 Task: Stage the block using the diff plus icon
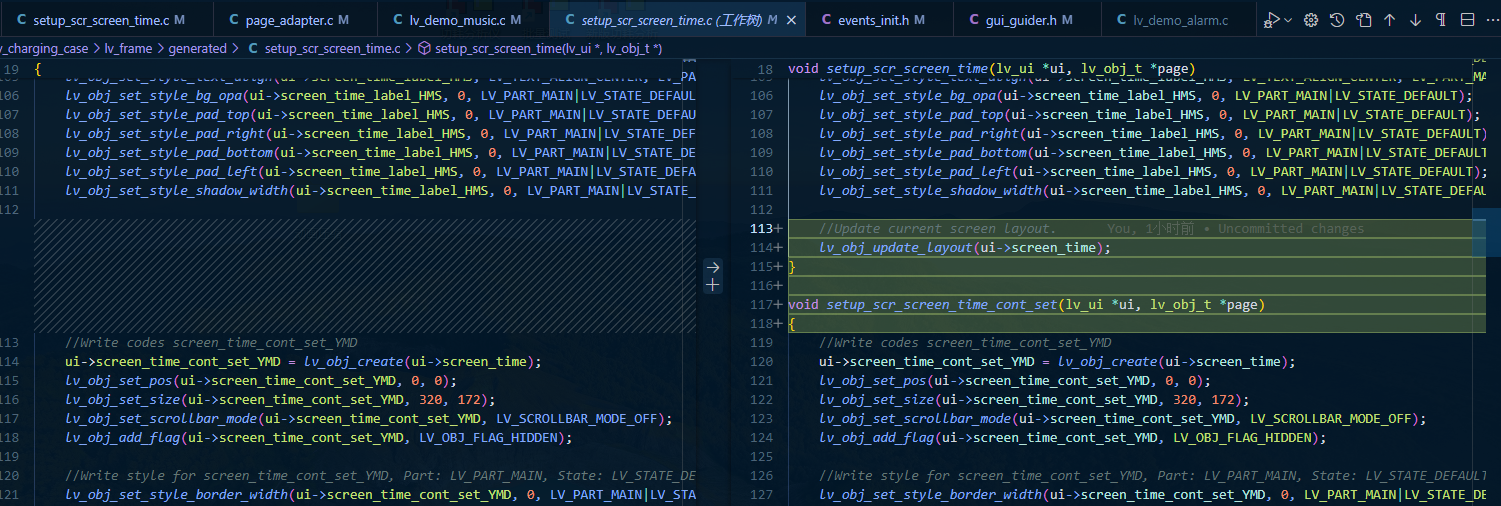coord(713,285)
